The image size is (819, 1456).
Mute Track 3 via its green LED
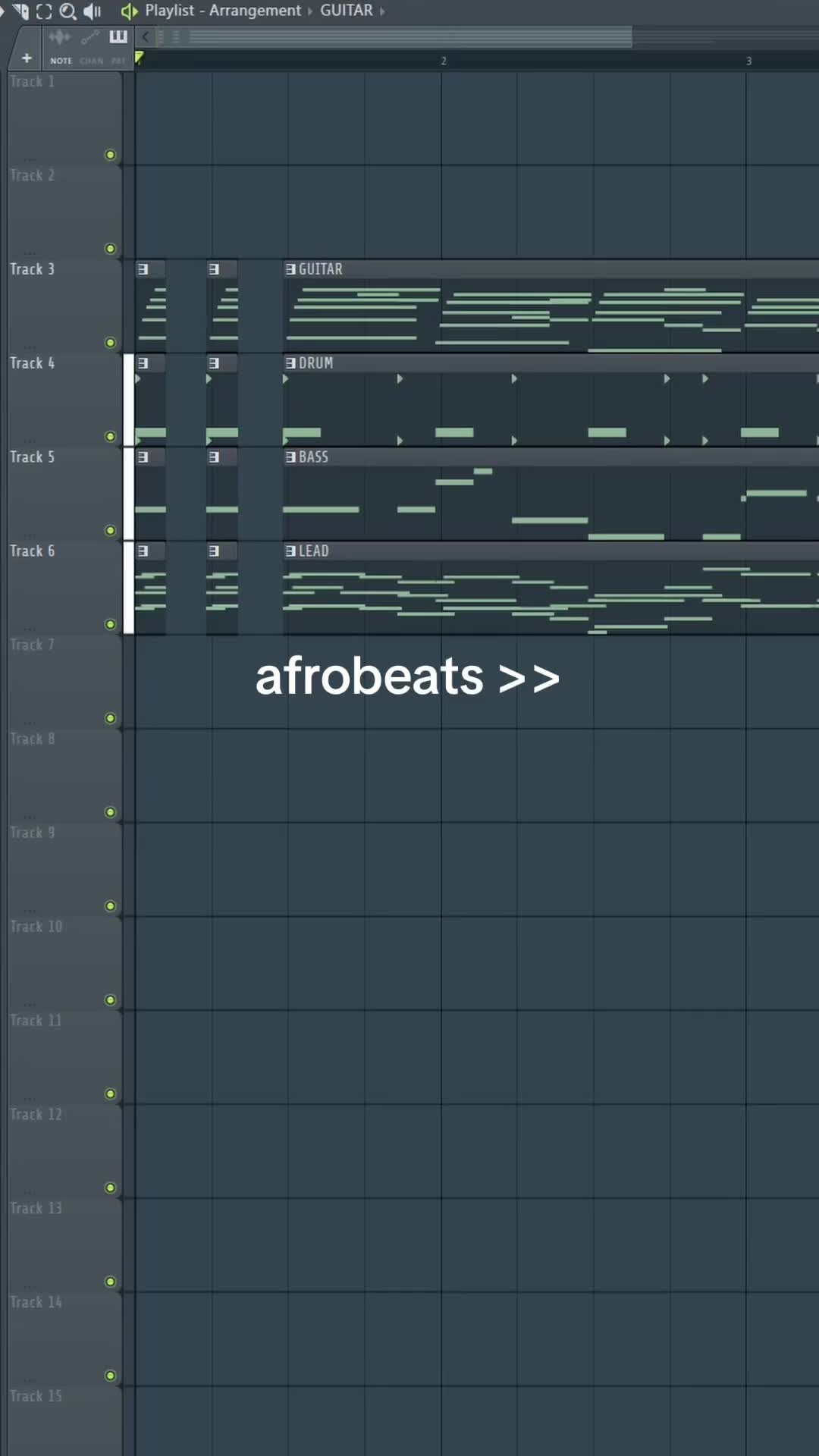tap(110, 343)
